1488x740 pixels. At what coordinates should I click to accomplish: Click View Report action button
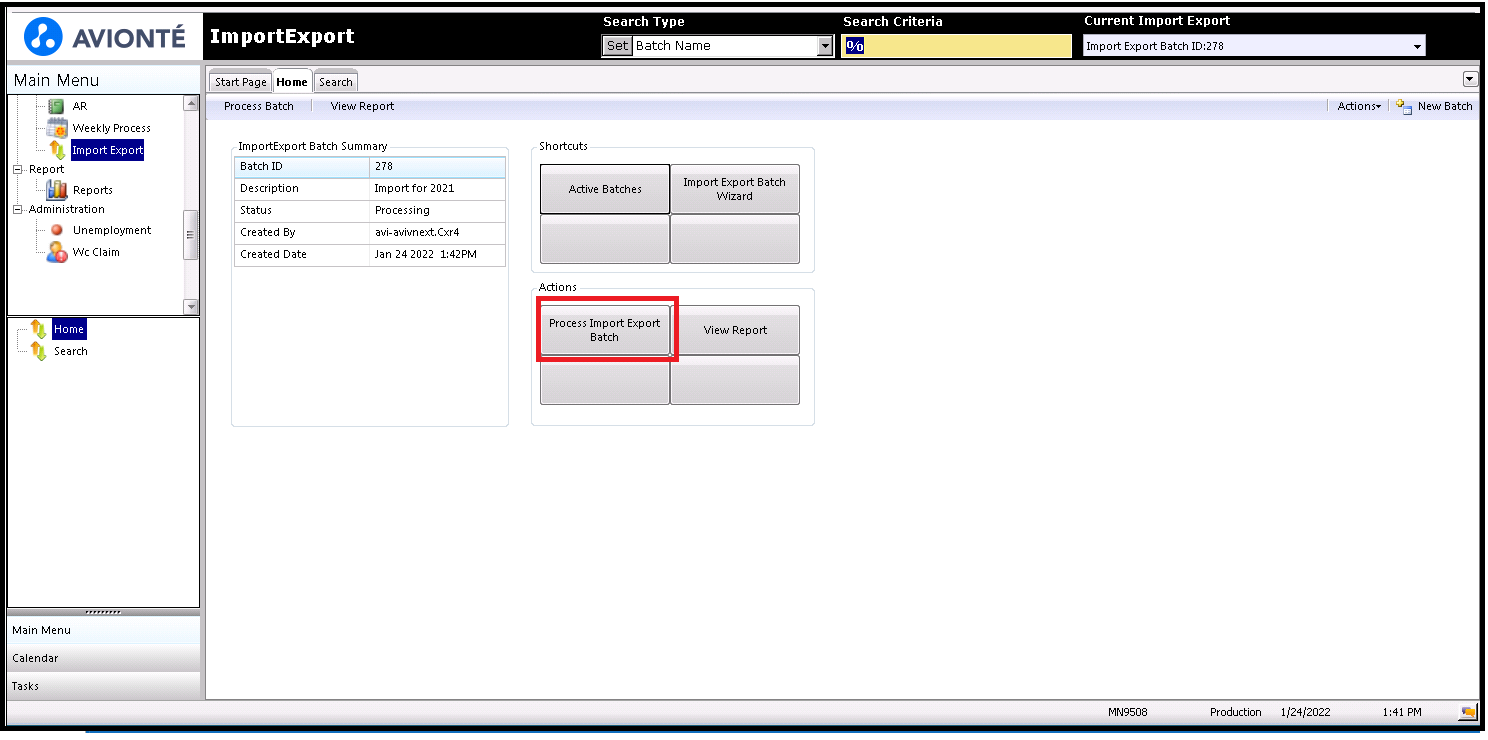pyautogui.click(x=735, y=330)
